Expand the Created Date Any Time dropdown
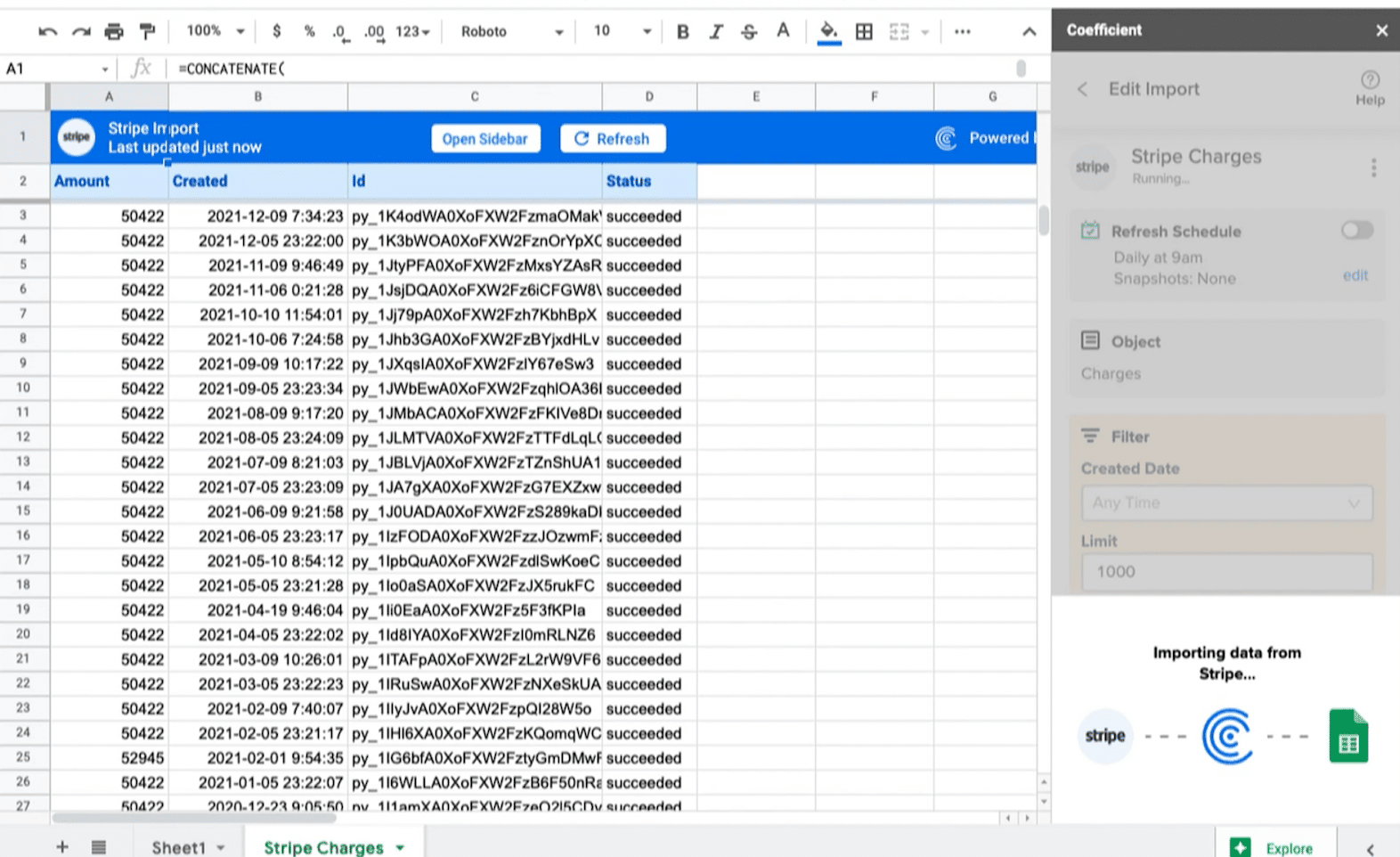 (1226, 503)
